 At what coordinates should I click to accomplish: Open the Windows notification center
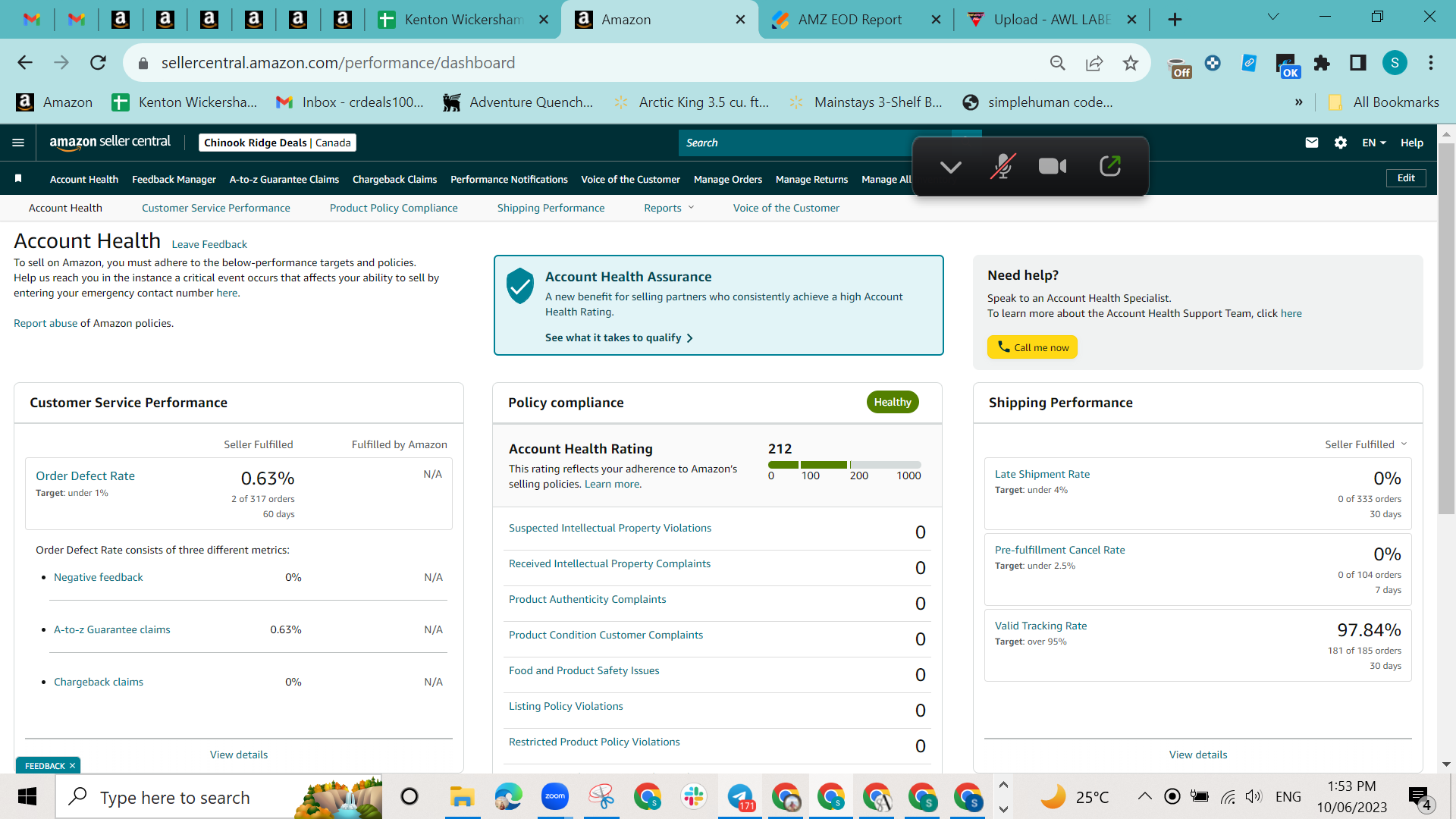click(x=1420, y=798)
